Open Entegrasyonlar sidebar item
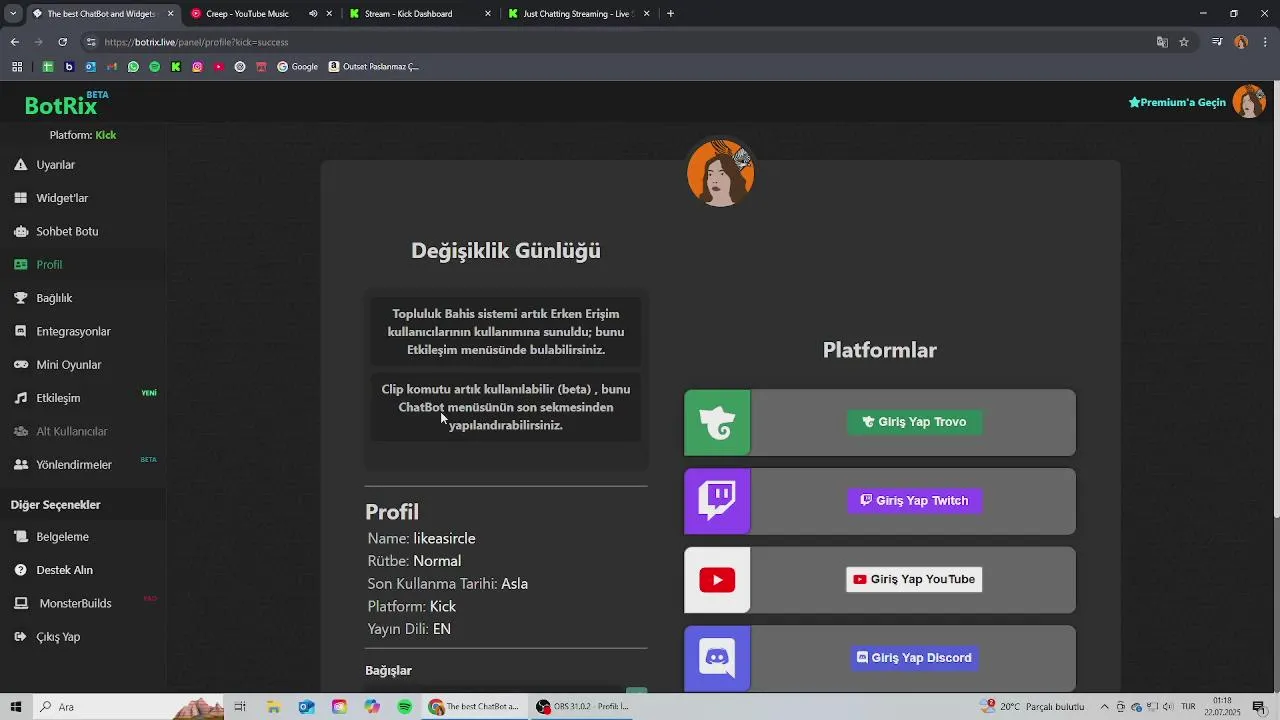1280x720 pixels. pyautogui.click(x=73, y=331)
